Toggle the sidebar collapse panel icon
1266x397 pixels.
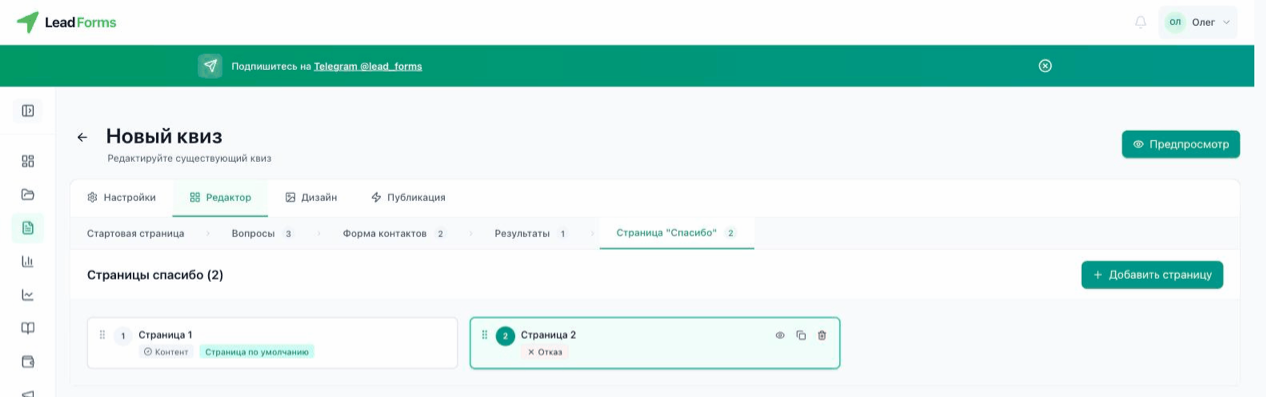(28, 111)
